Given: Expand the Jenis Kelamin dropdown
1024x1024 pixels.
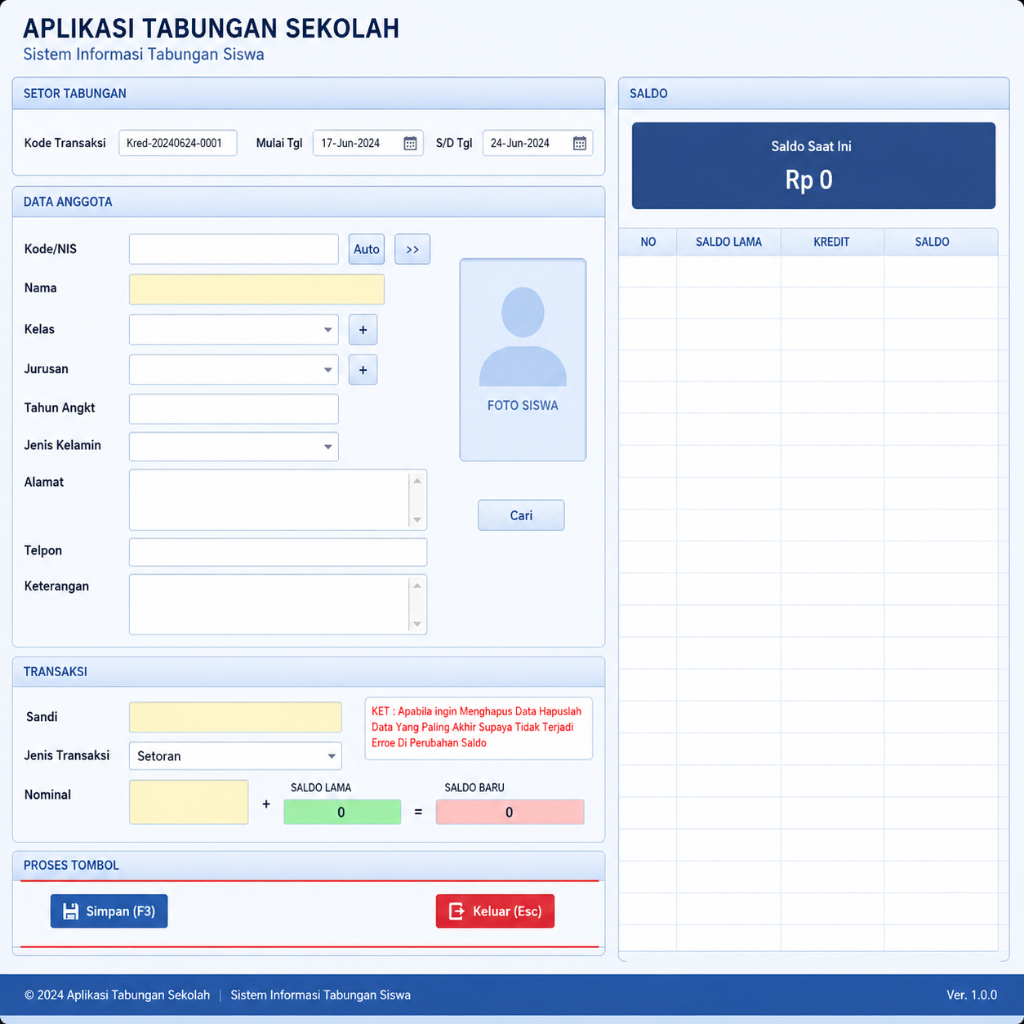Looking at the screenshot, I should tap(328, 447).
